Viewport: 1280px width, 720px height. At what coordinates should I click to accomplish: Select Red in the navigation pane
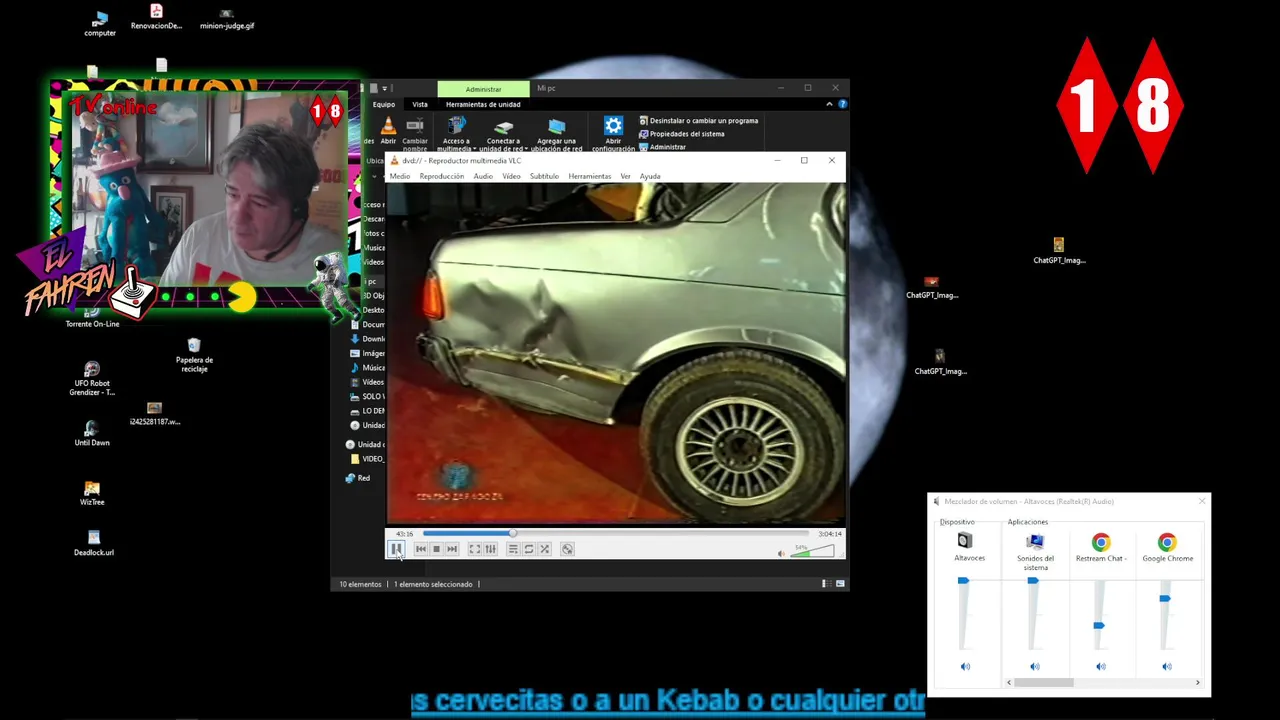[x=357, y=478]
